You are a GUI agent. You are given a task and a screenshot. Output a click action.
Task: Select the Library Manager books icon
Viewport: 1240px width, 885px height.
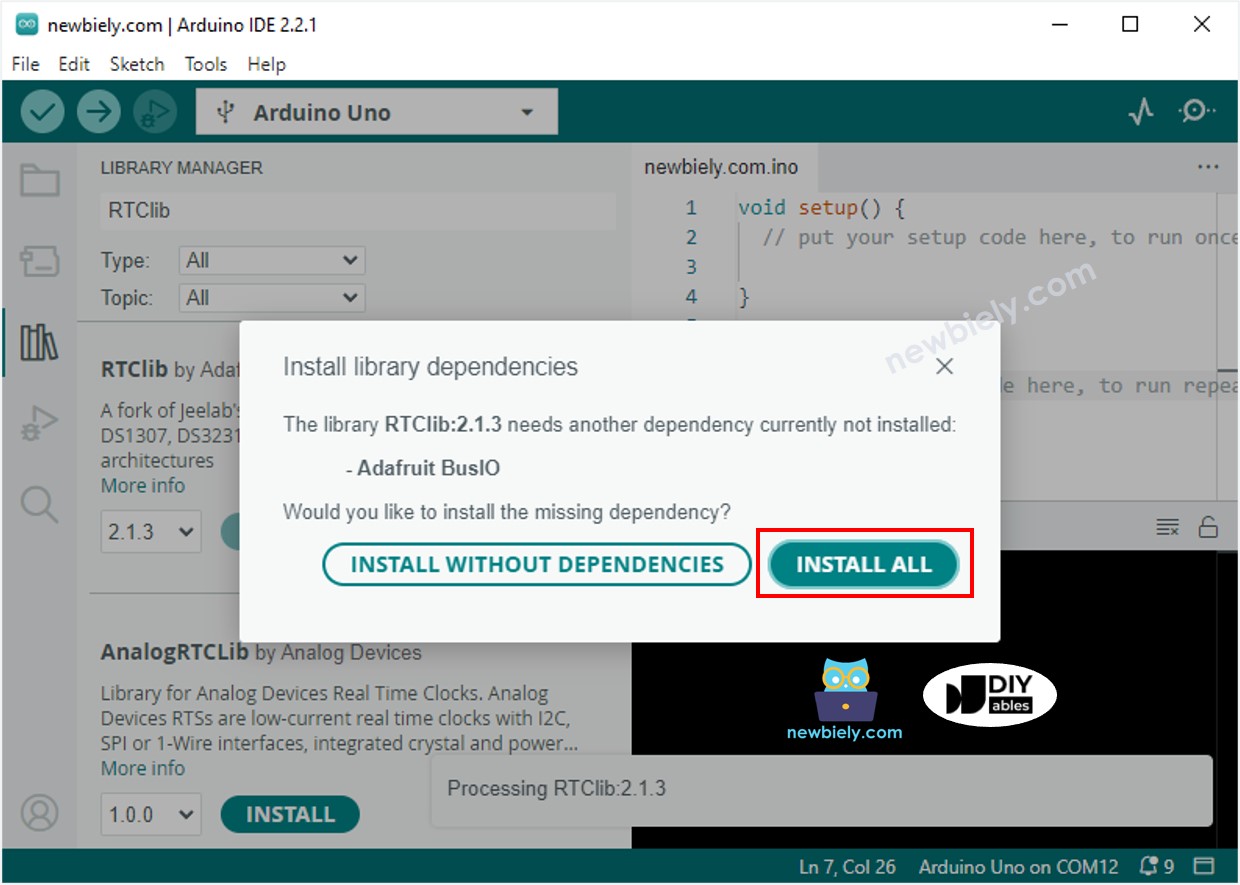pos(40,343)
